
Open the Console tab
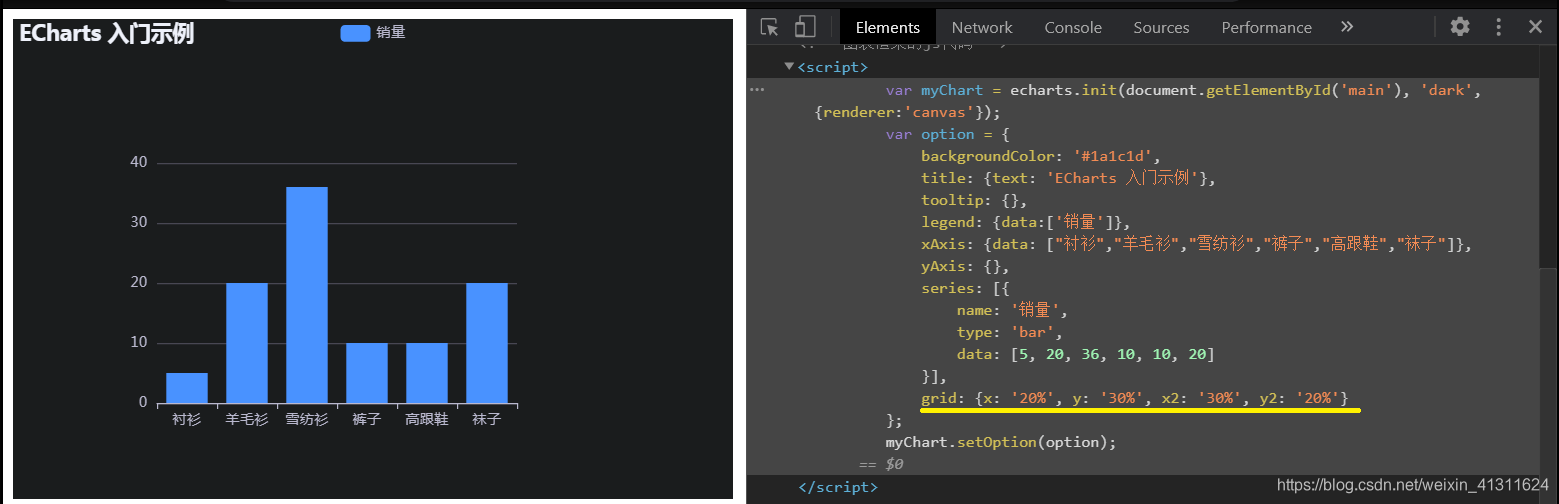click(1073, 27)
